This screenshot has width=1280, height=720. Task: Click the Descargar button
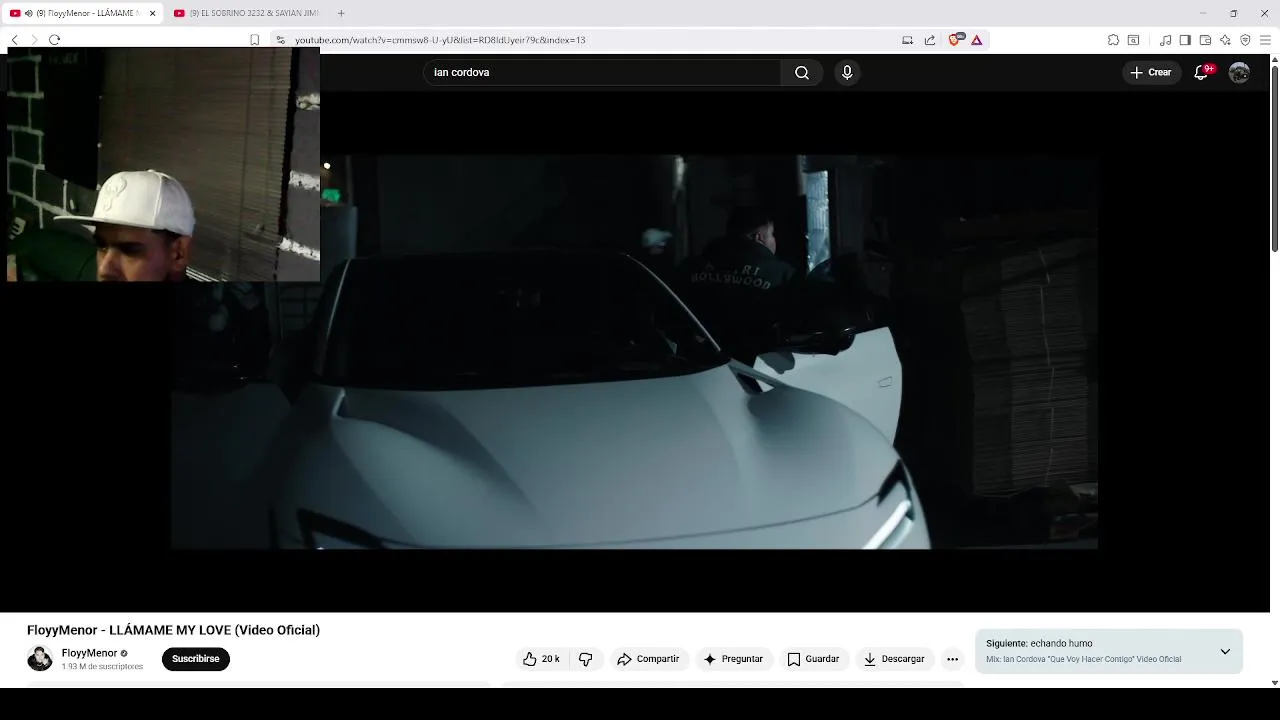(894, 659)
